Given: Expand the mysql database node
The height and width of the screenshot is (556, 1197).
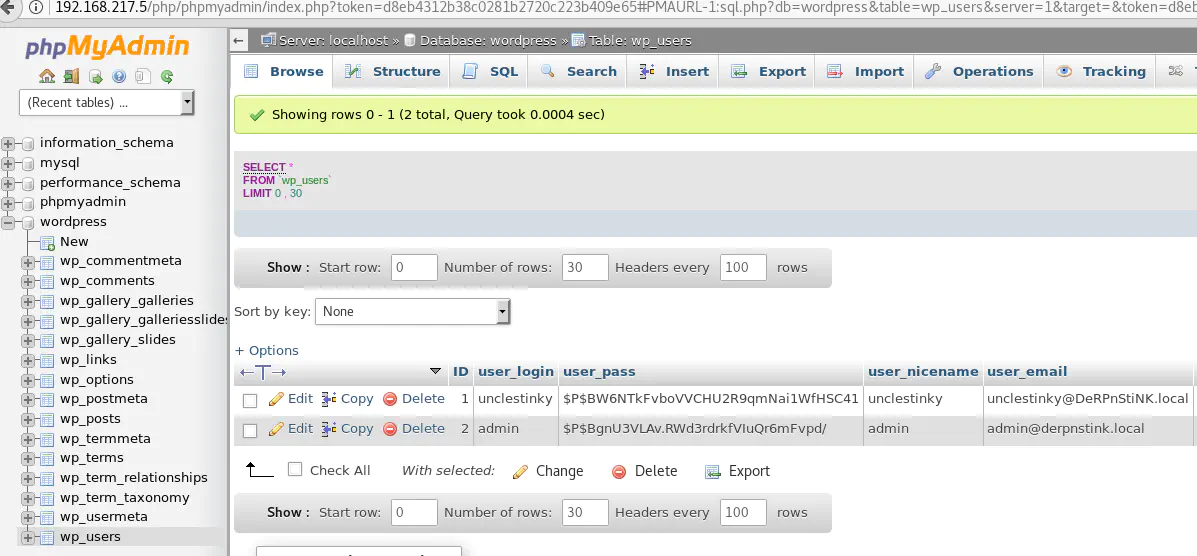Looking at the screenshot, I should pos(8,163).
